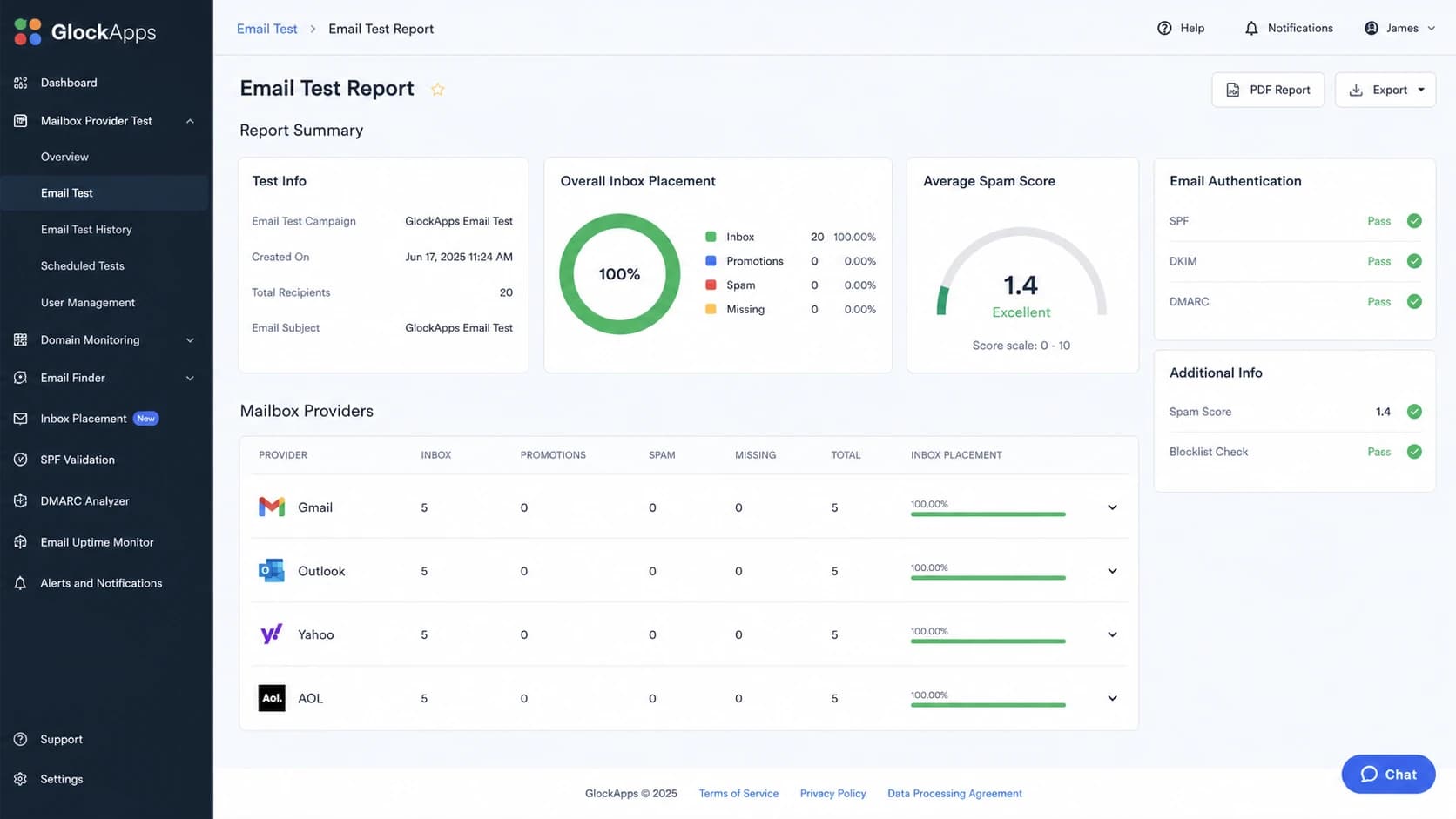1456x819 pixels.
Task: Click the AOL inbox placement progress bar
Action: coord(988,705)
